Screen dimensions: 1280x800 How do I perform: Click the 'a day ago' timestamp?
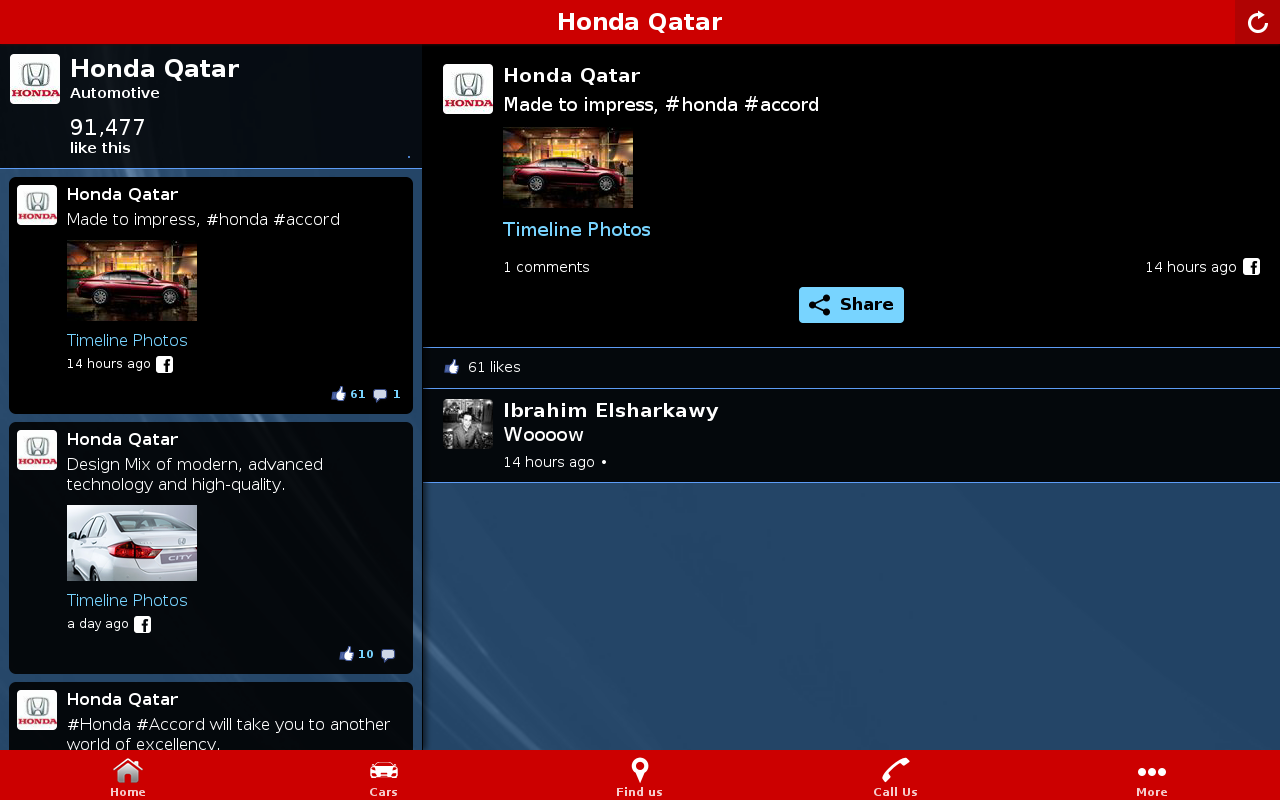coord(98,624)
